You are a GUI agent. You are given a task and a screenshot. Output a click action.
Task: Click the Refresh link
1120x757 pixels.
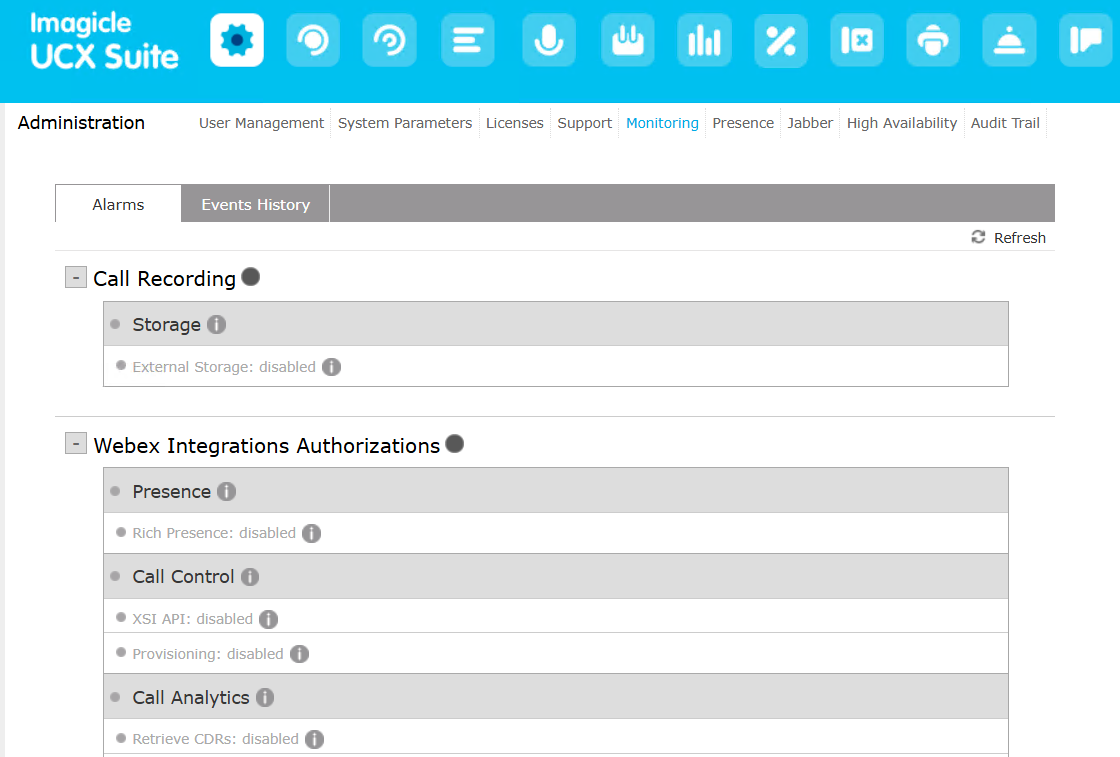click(1009, 238)
